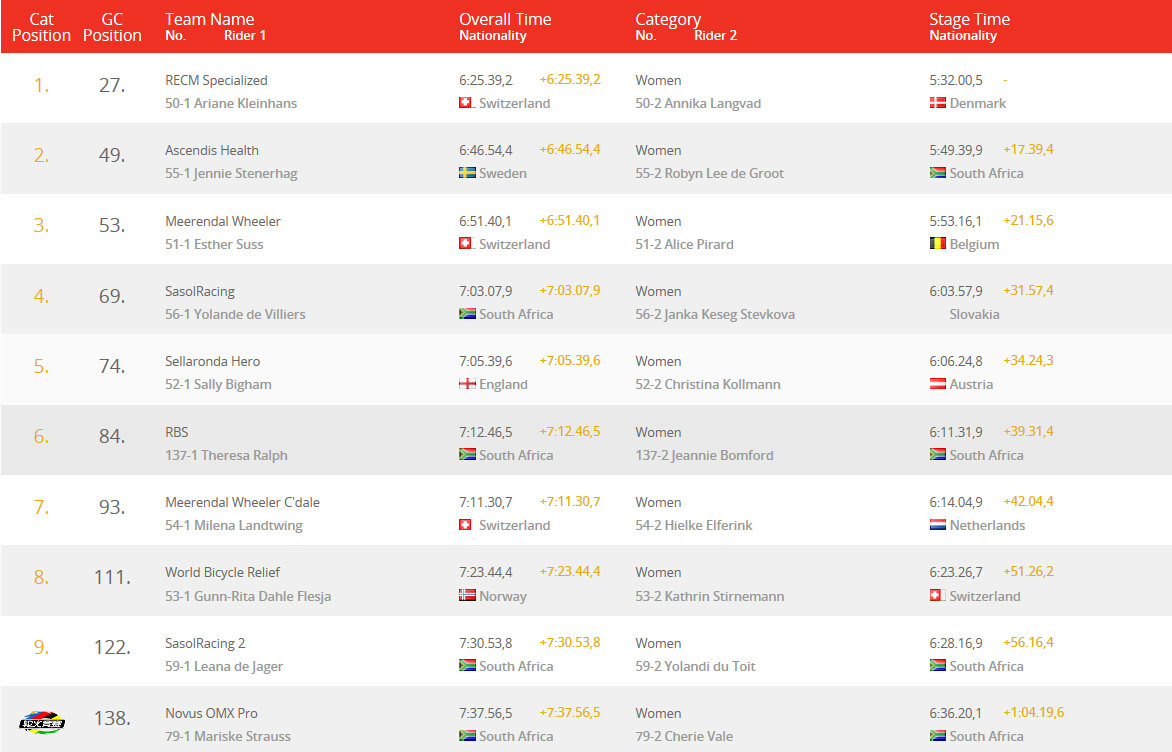
Task: Click rider 54-1 Milena Landtwing
Action: pyautogui.click(x=234, y=526)
